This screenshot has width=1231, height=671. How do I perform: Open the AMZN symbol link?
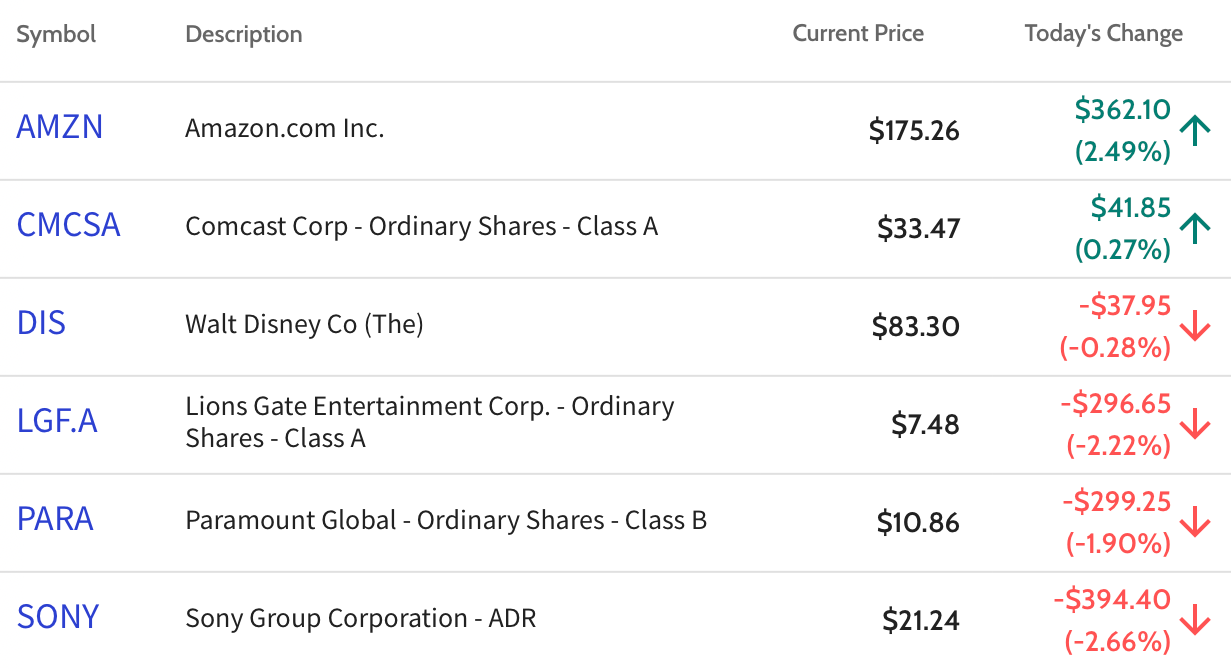tap(60, 127)
